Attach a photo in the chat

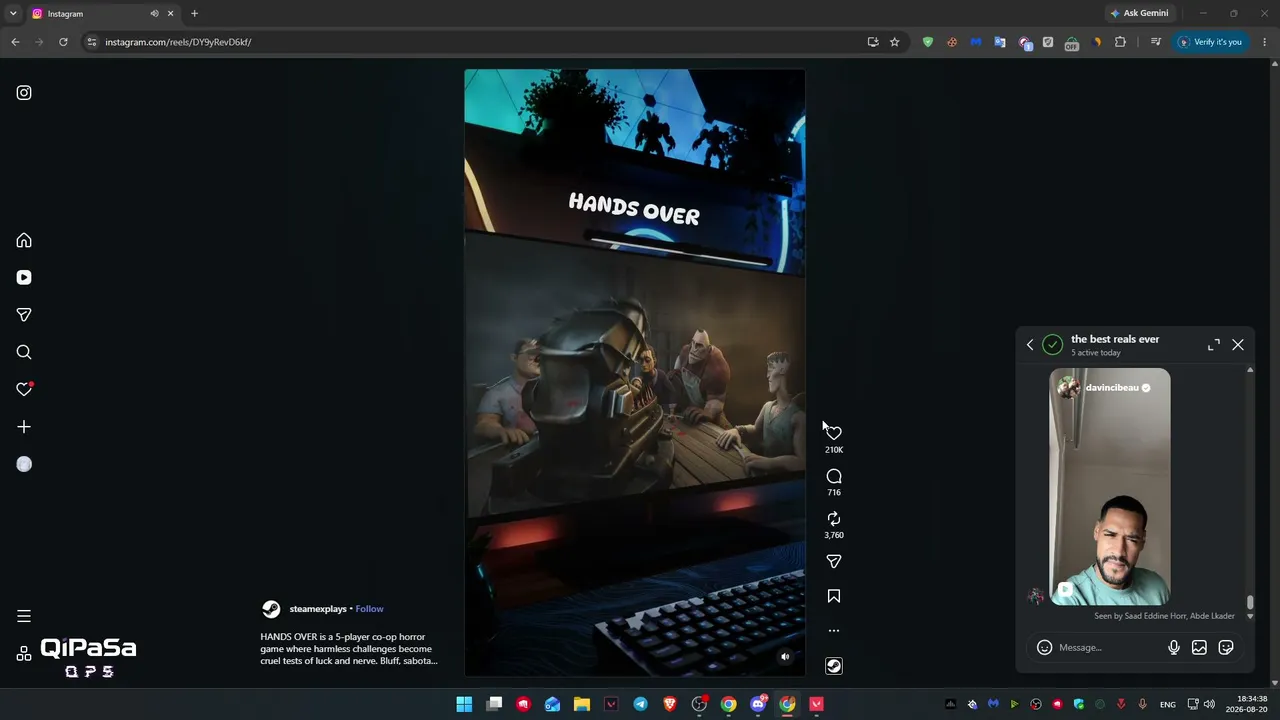[x=1200, y=648]
